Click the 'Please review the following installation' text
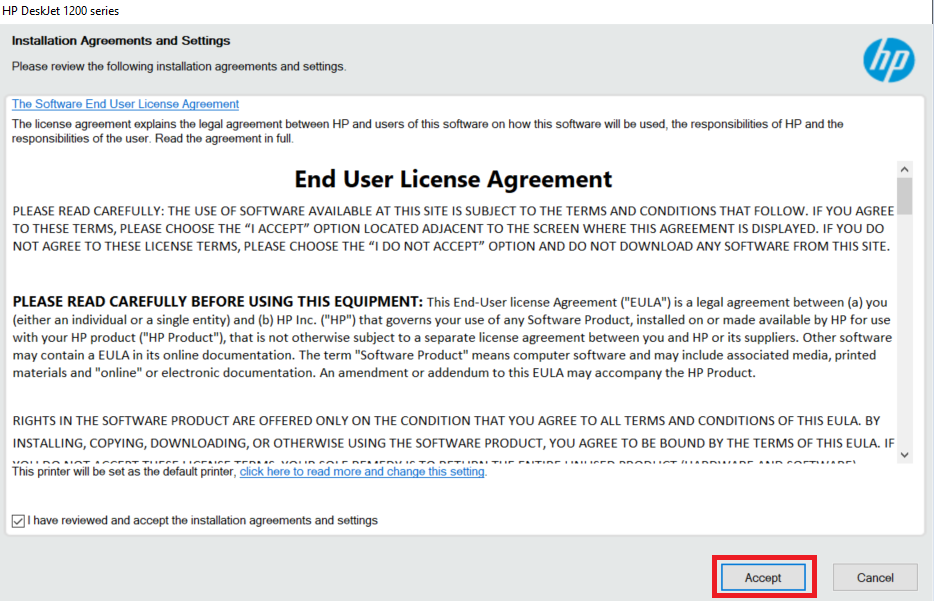The height and width of the screenshot is (601, 934). tap(179, 66)
